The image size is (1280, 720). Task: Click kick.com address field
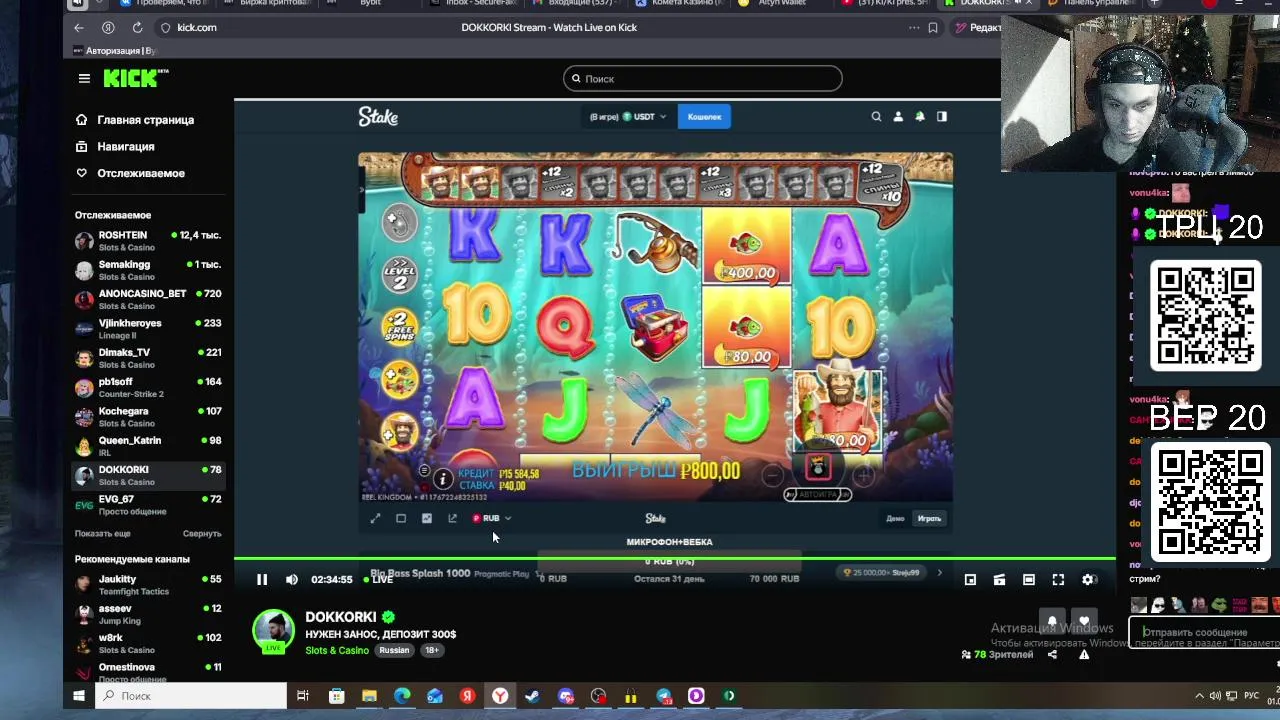click(197, 28)
